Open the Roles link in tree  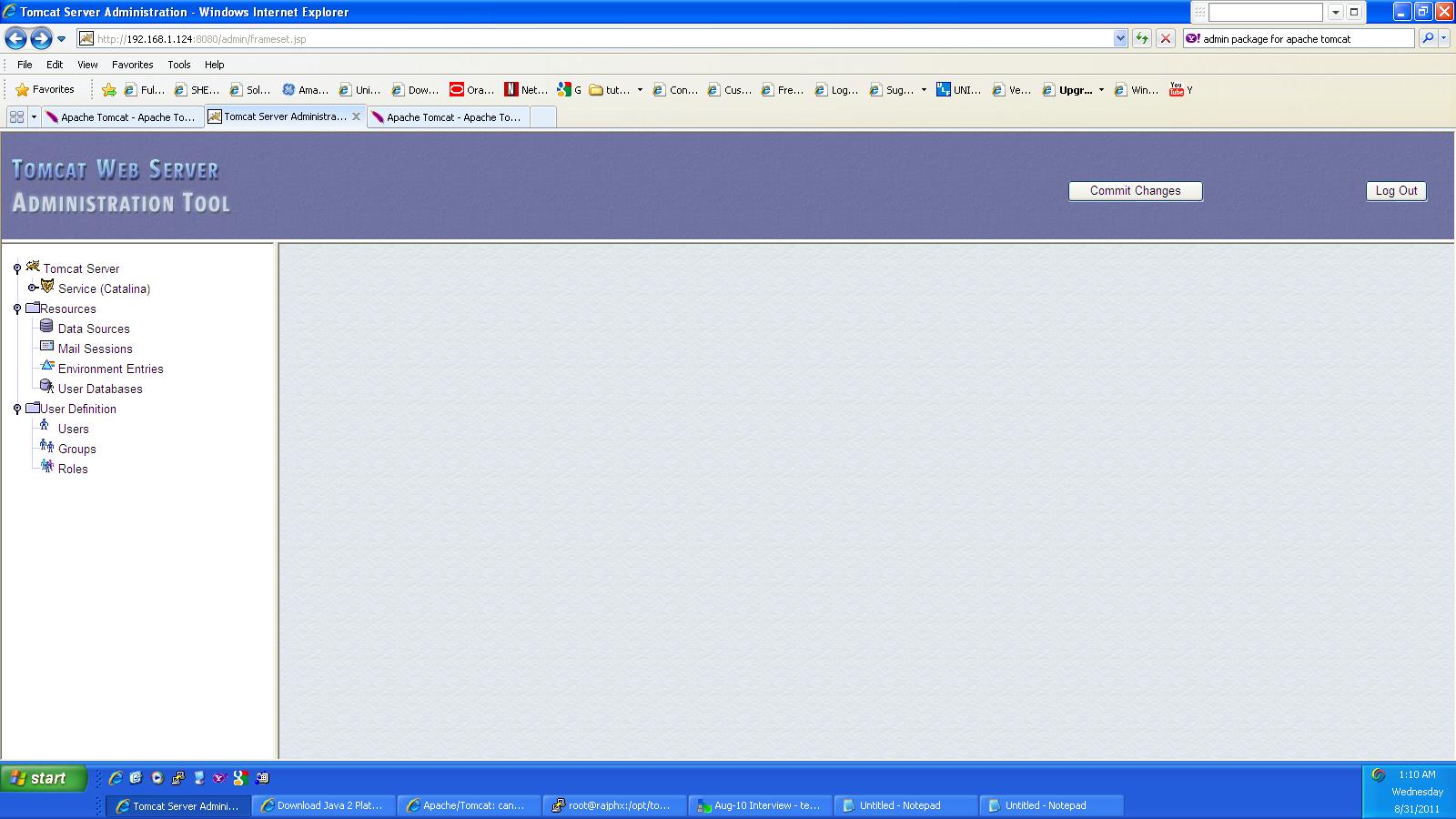tap(73, 469)
